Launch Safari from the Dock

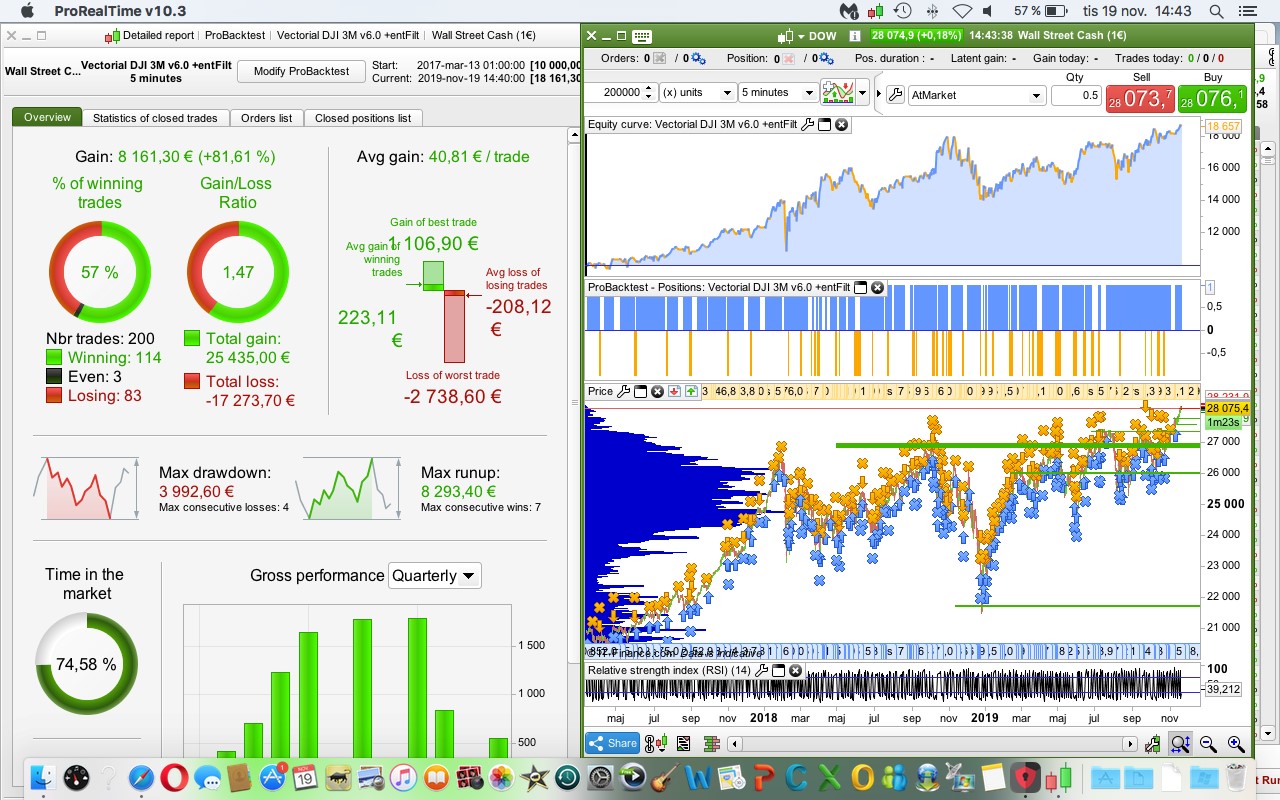[x=142, y=777]
